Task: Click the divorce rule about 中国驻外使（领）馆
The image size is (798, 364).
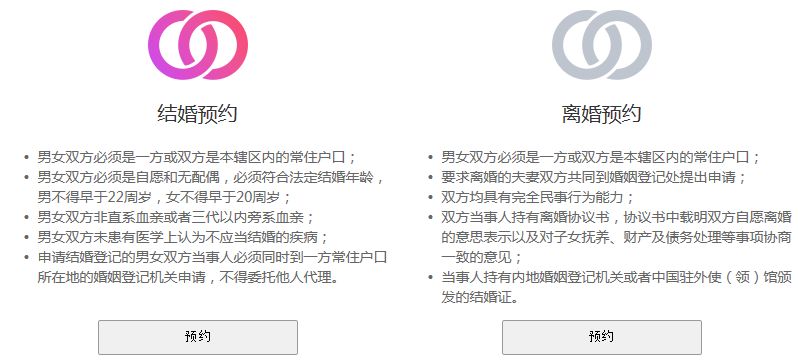Action: (617, 288)
